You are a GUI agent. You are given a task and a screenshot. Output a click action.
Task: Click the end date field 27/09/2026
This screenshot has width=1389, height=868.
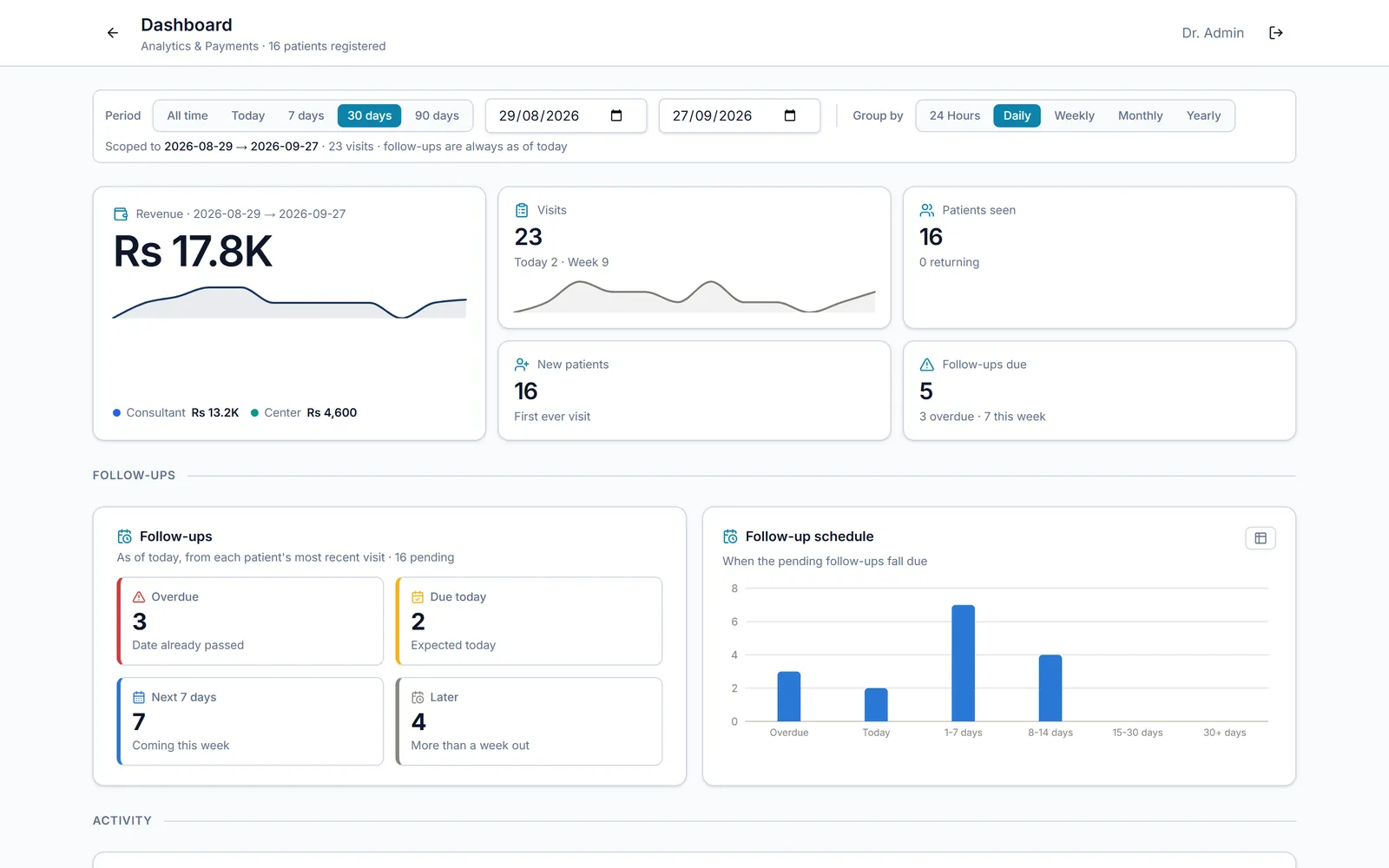tap(740, 115)
